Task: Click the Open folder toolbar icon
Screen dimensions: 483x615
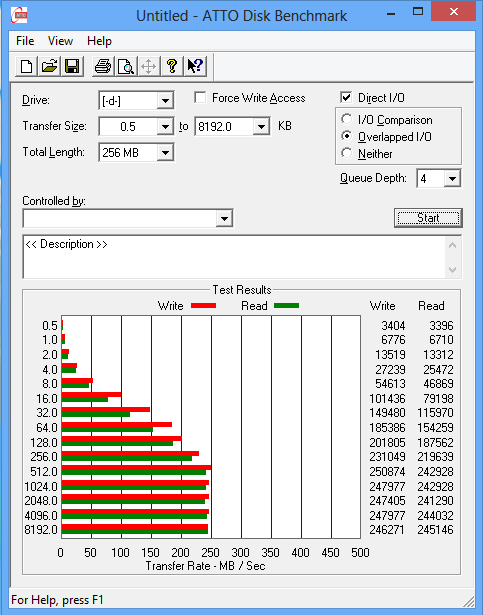Action: click(x=49, y=66)
